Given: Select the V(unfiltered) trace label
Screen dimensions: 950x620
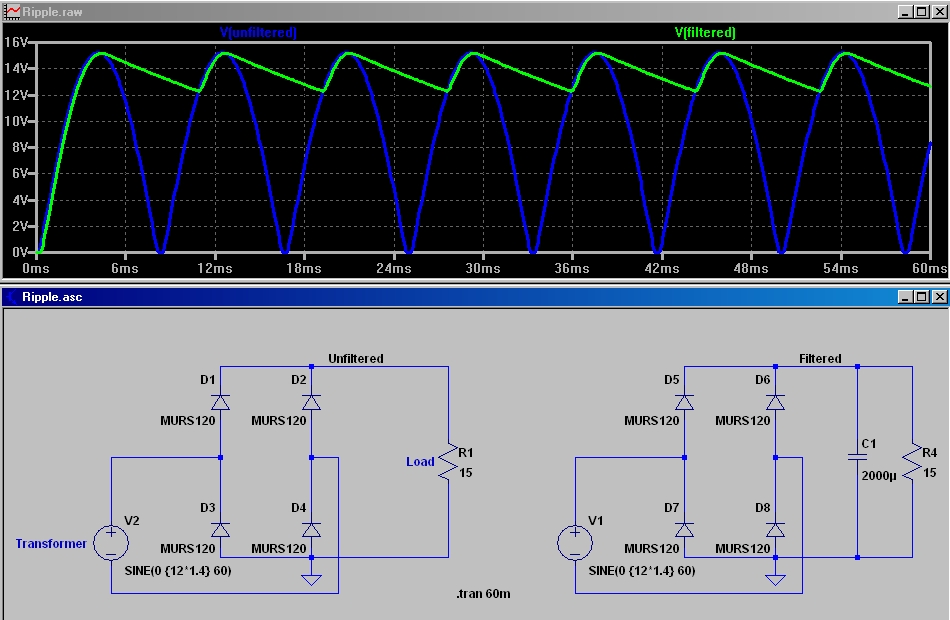Looking at the screenshot, I should click(x=258, y=33).
